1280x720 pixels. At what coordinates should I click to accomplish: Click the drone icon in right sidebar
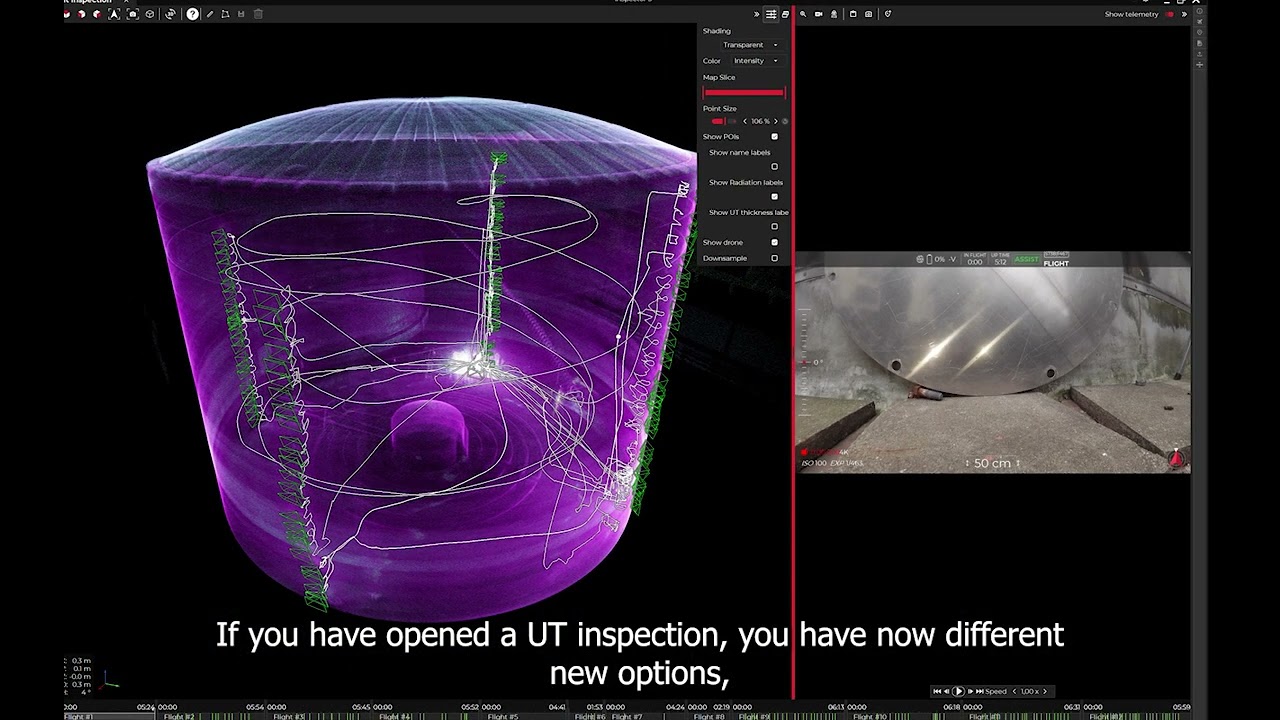tap(1199, 21)
